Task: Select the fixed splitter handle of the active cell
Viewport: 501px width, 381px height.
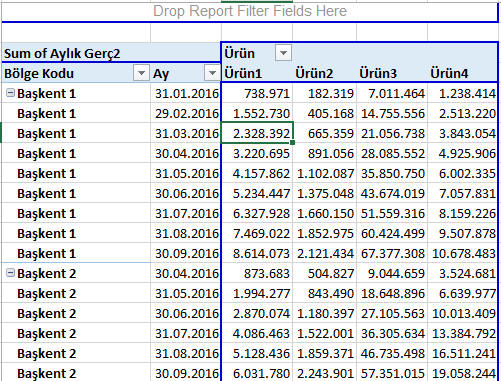Action: 292,142
